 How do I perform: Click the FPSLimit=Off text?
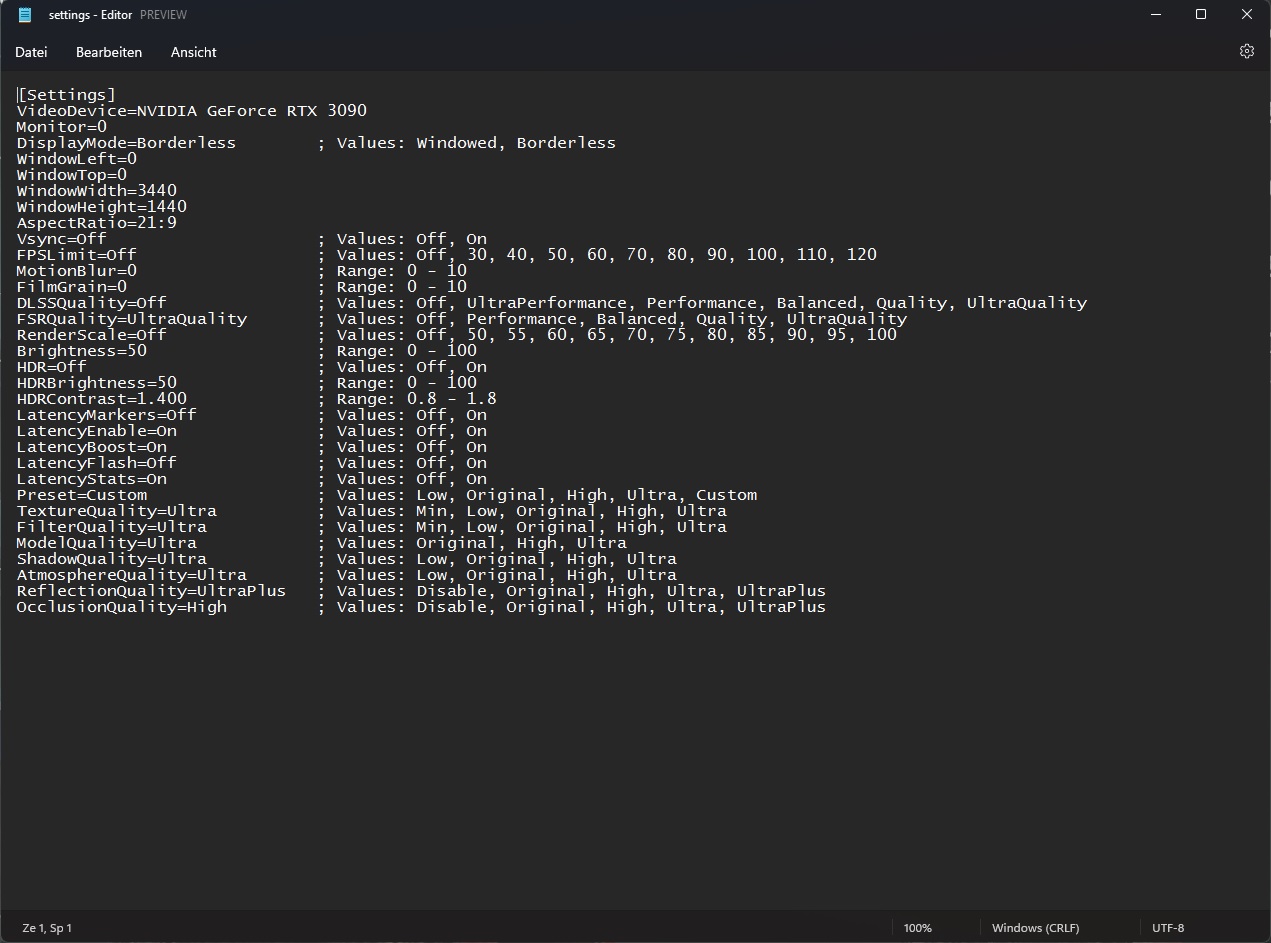77,255
